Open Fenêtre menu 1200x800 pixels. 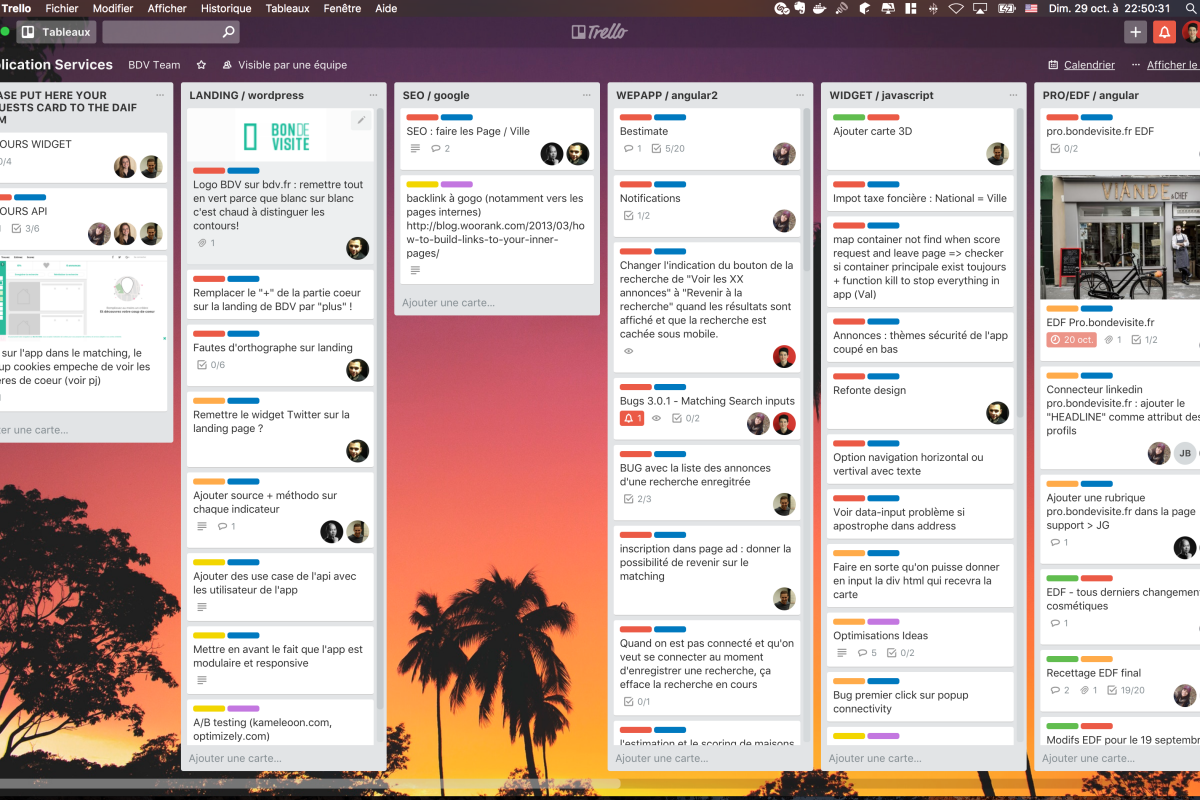tap(344, 8)
